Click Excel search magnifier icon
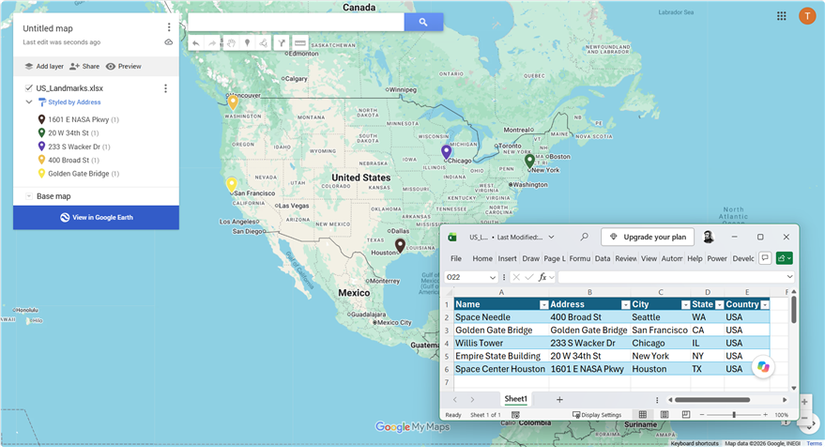The image size is (825, 447). 584,237
